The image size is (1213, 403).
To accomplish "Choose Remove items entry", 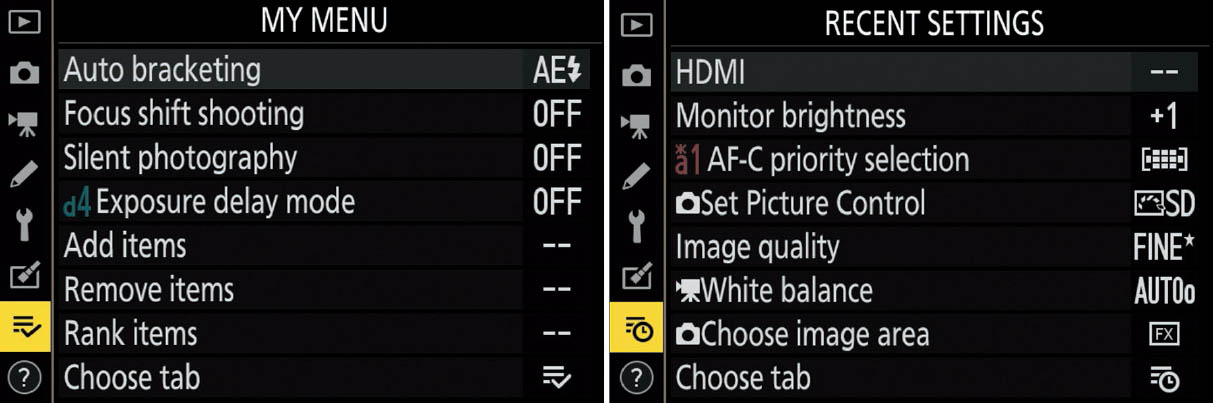I will pyautogui.click(x=149, y=290).
